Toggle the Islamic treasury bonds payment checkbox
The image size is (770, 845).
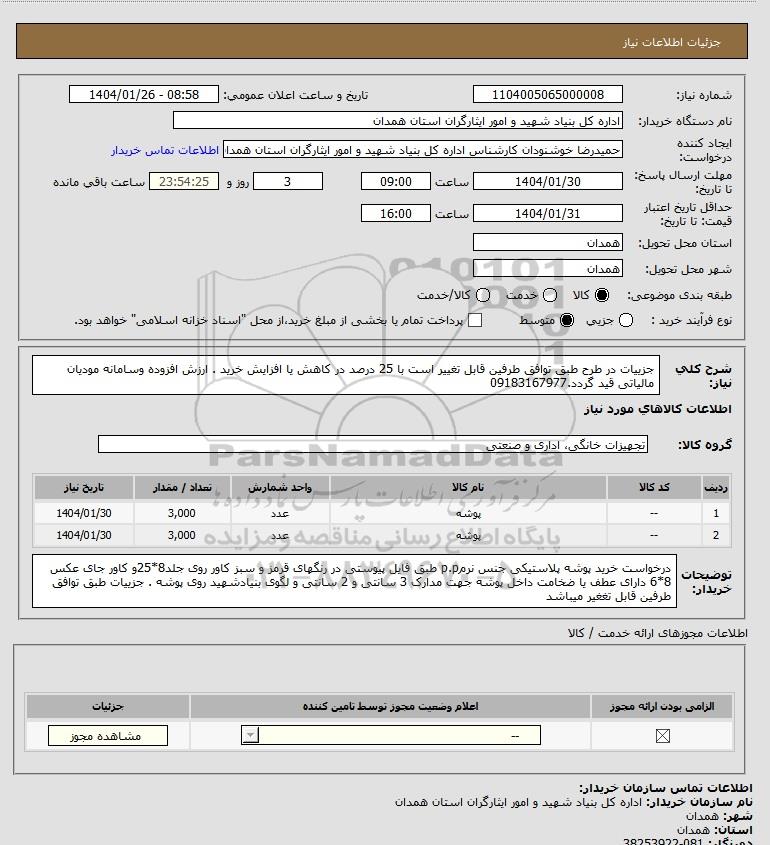[475, 320]
